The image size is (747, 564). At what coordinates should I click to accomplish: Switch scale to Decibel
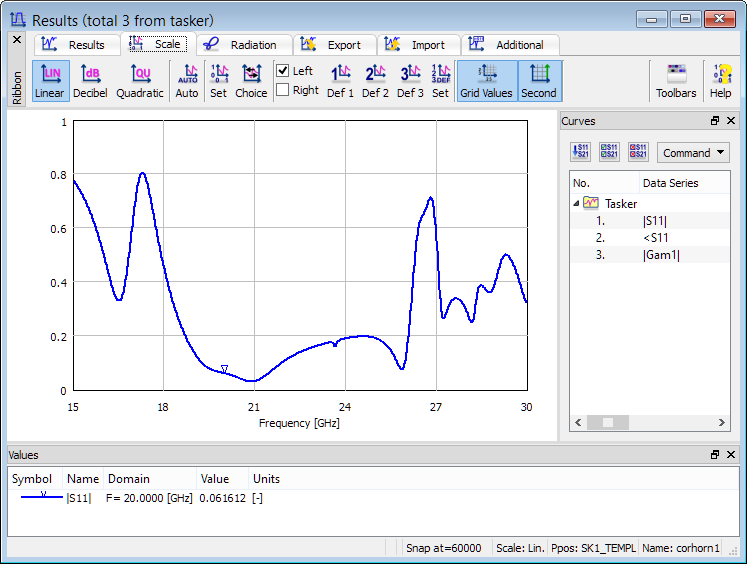[90, 80]
